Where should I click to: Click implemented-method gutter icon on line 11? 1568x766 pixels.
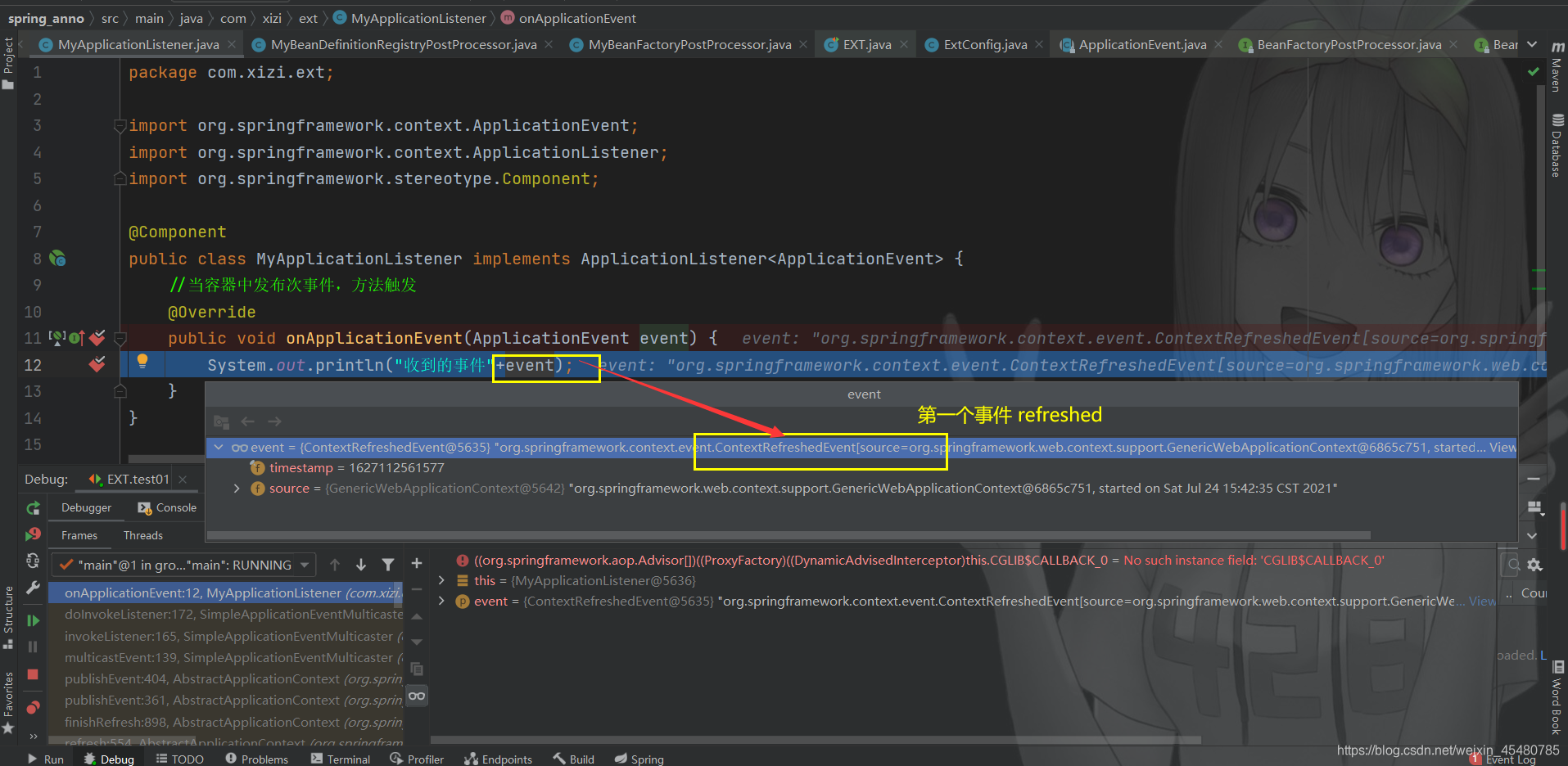coord(76,338)
